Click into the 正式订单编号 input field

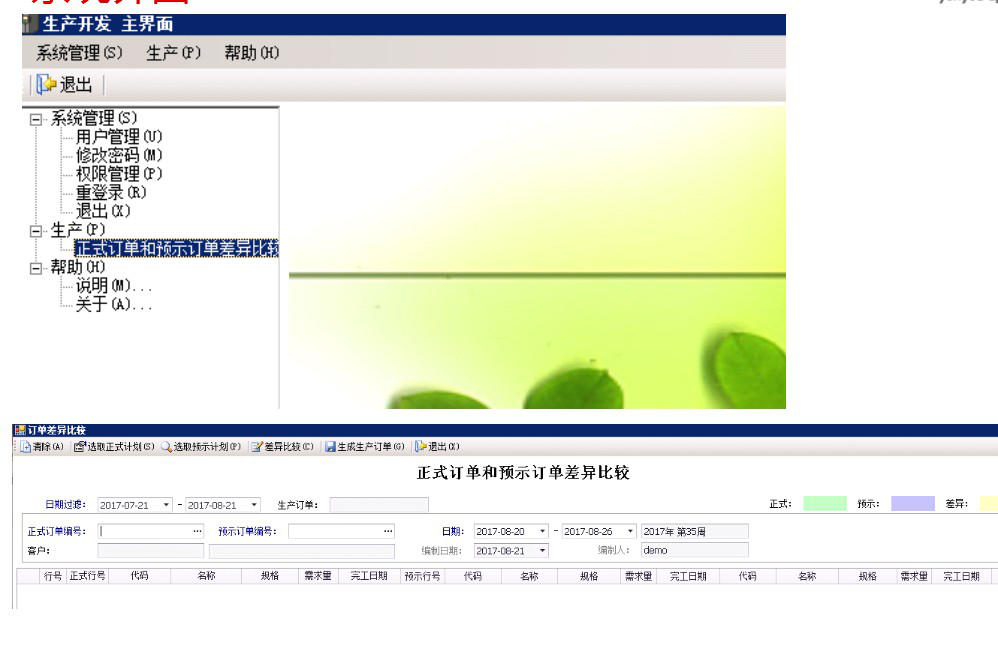tap(144, 532)
